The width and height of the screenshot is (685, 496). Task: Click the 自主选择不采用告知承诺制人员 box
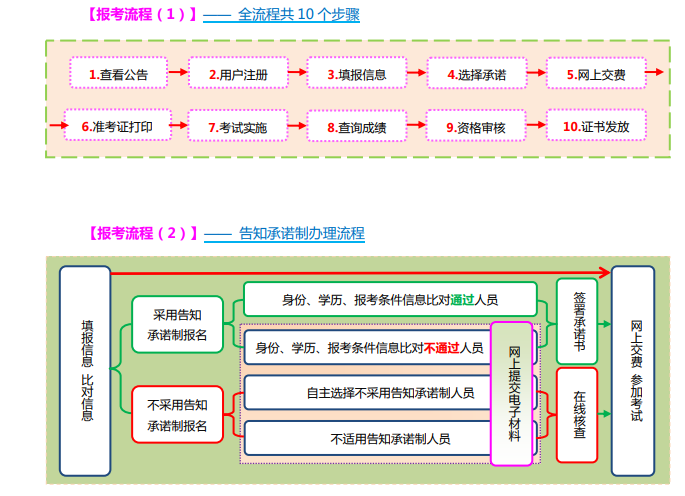(368, 392)
